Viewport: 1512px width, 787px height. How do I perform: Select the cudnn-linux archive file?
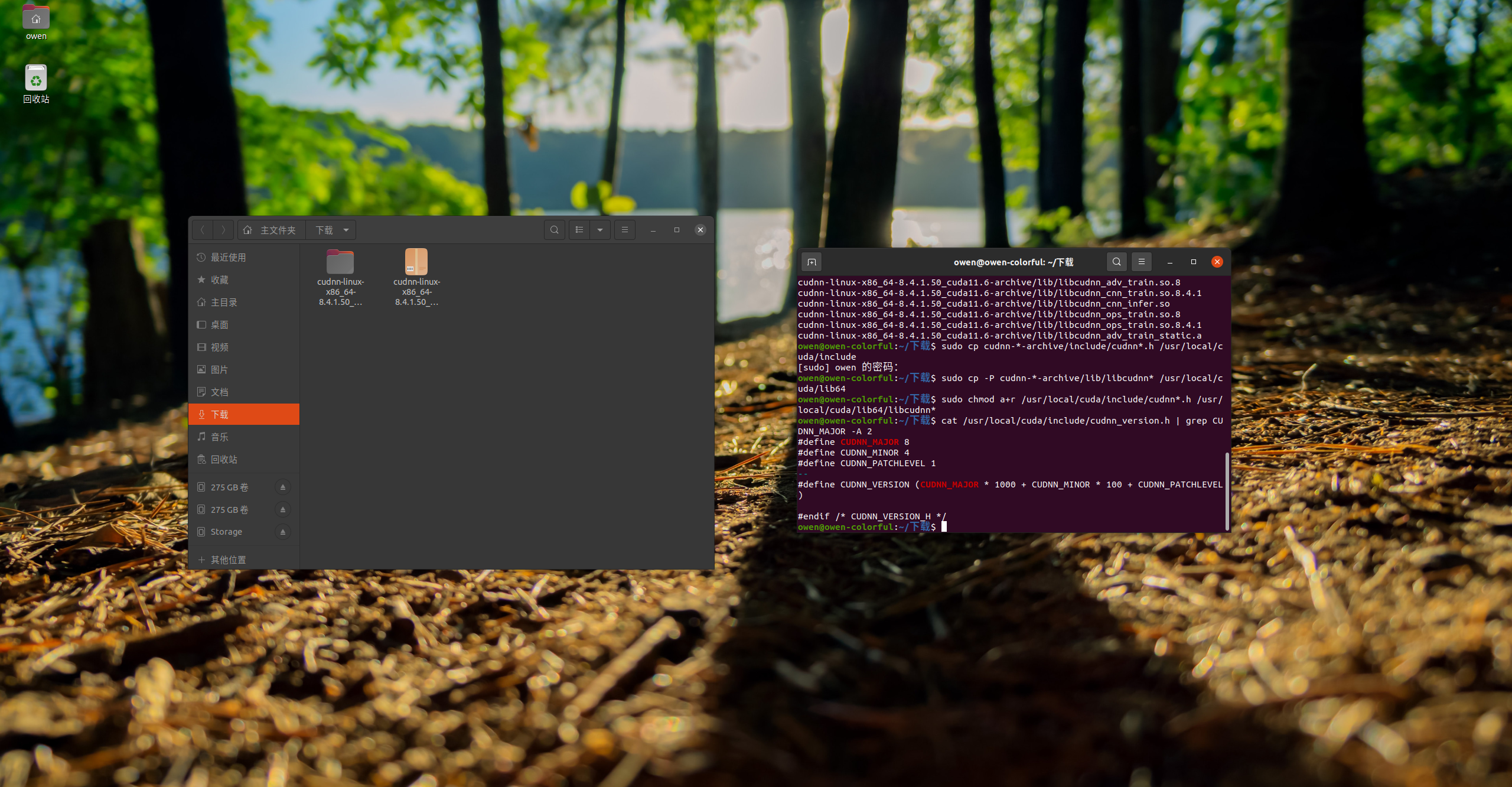[416, 262]
